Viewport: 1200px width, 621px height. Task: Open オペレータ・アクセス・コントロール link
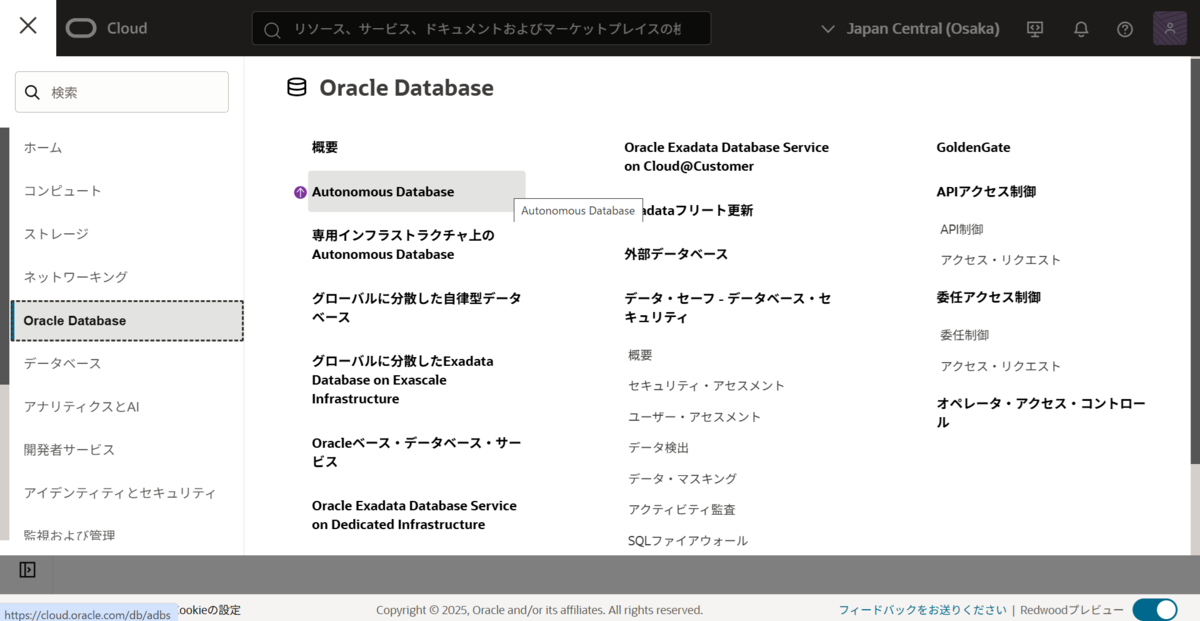click(1041, 413)
